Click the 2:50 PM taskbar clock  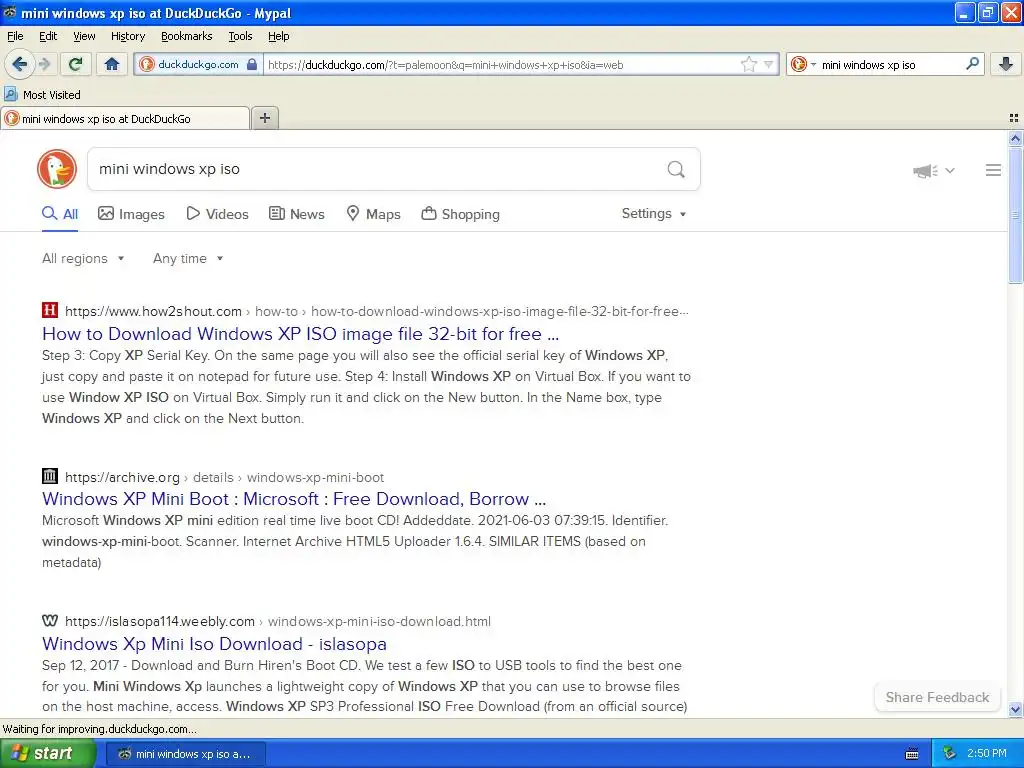pos(987,754)
